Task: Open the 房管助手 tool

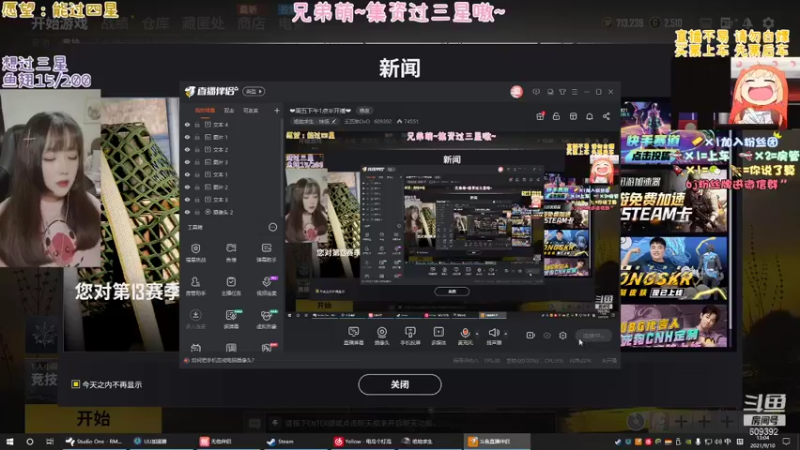Action: point(195,286)
